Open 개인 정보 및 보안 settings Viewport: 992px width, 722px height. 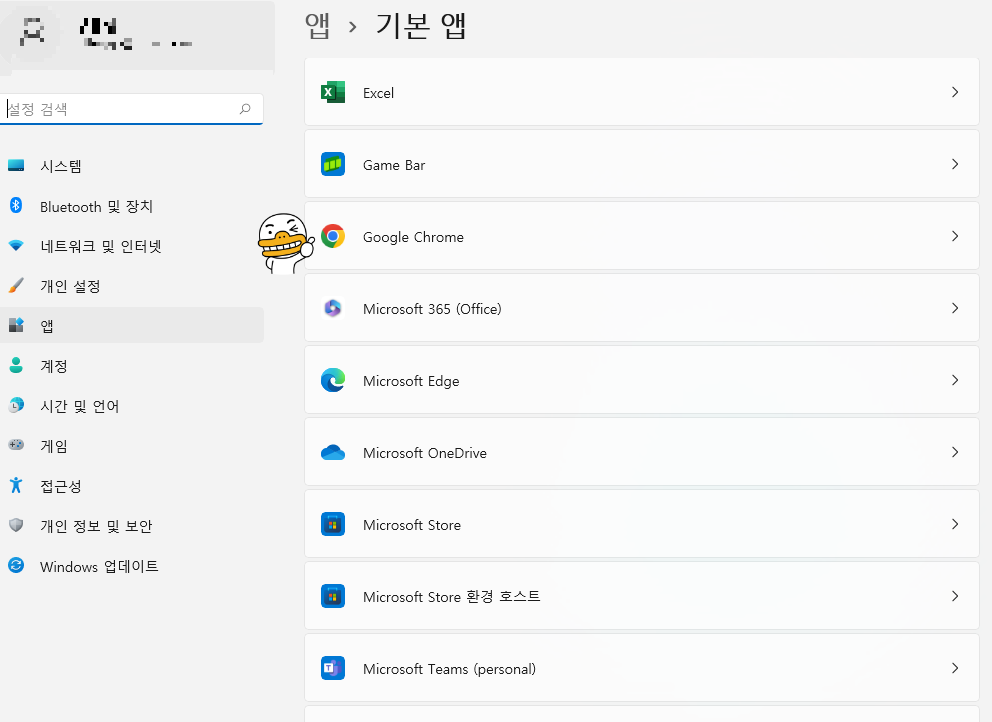(x=132, y=525)
